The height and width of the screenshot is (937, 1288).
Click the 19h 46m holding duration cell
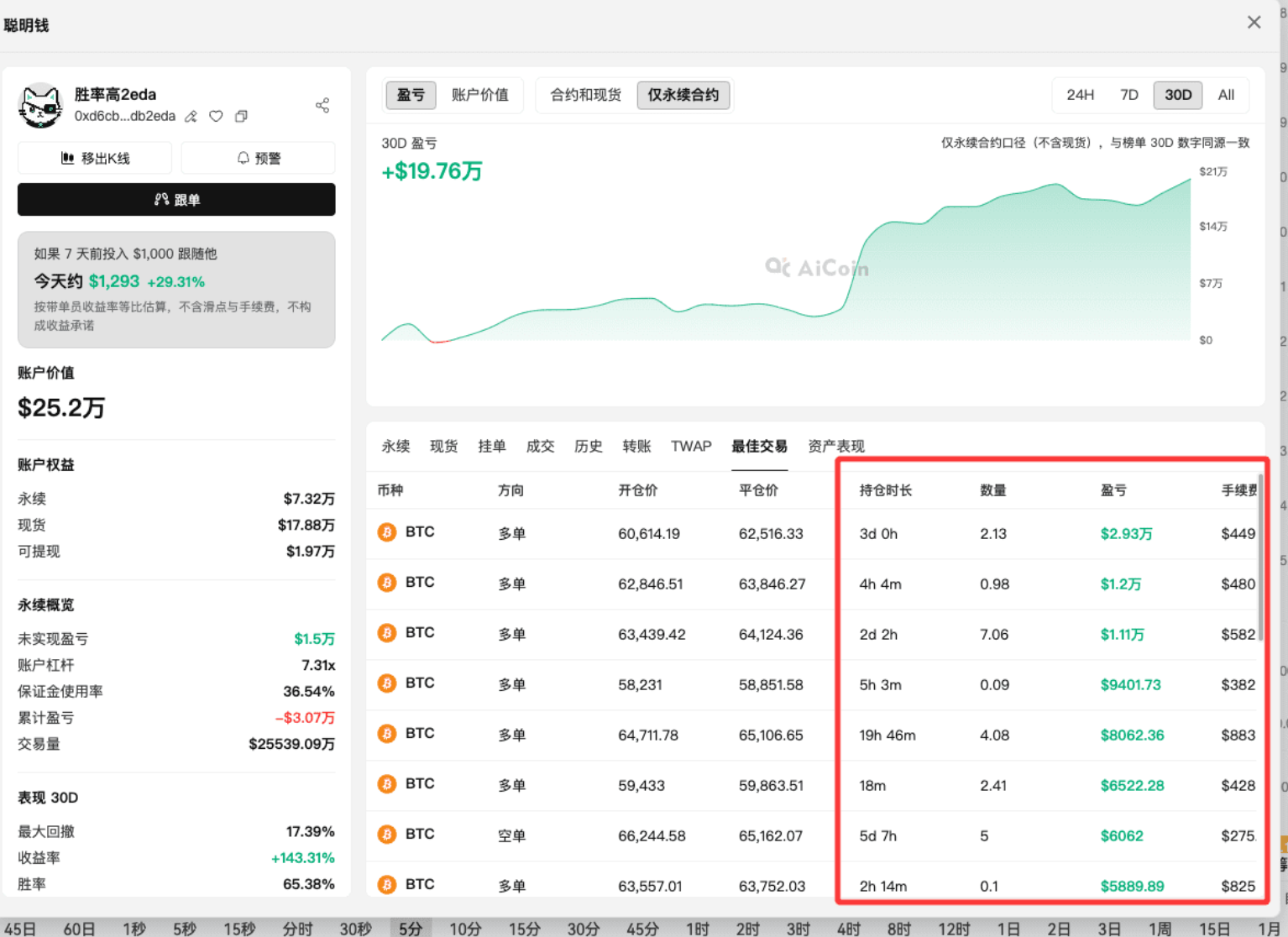click(x=887, y=735)
